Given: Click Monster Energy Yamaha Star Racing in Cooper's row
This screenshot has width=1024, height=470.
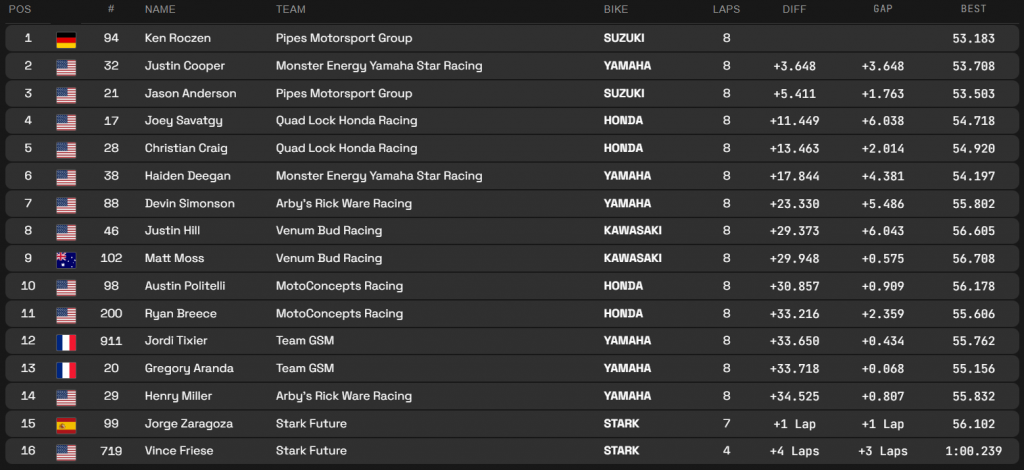Looking at the screenshot, I should [379, 66].
